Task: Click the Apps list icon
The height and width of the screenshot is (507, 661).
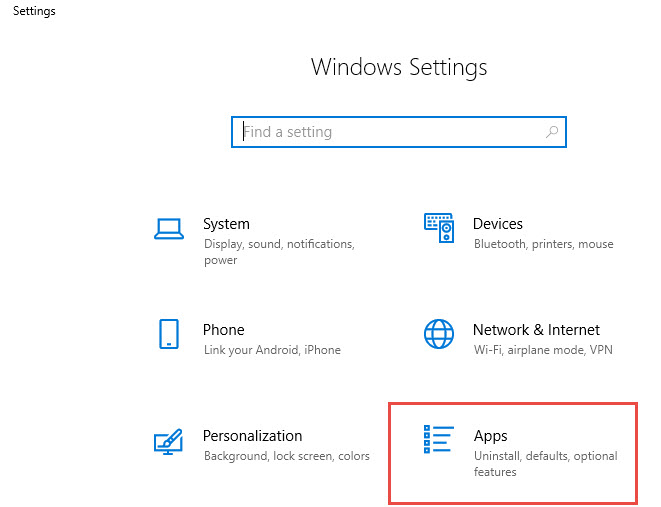Action: click(x=438, y=441)
